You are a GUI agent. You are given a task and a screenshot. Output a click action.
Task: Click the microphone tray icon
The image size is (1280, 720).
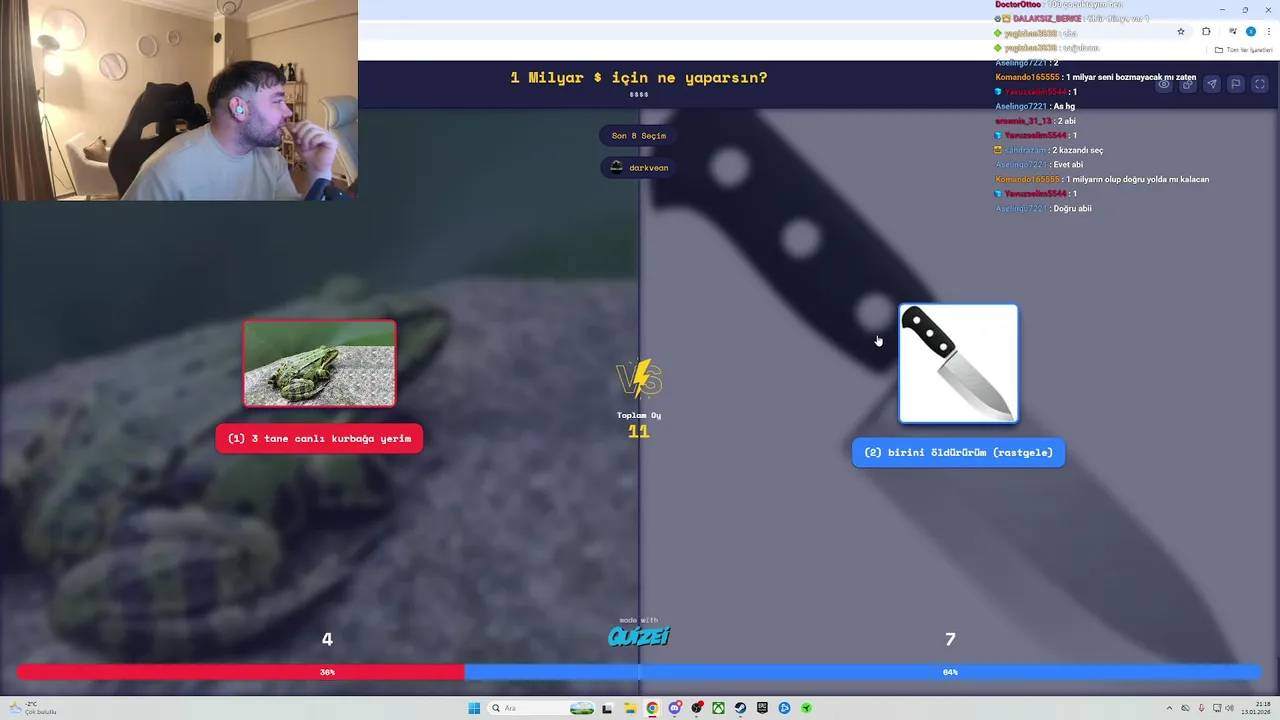pos(1201,708)
